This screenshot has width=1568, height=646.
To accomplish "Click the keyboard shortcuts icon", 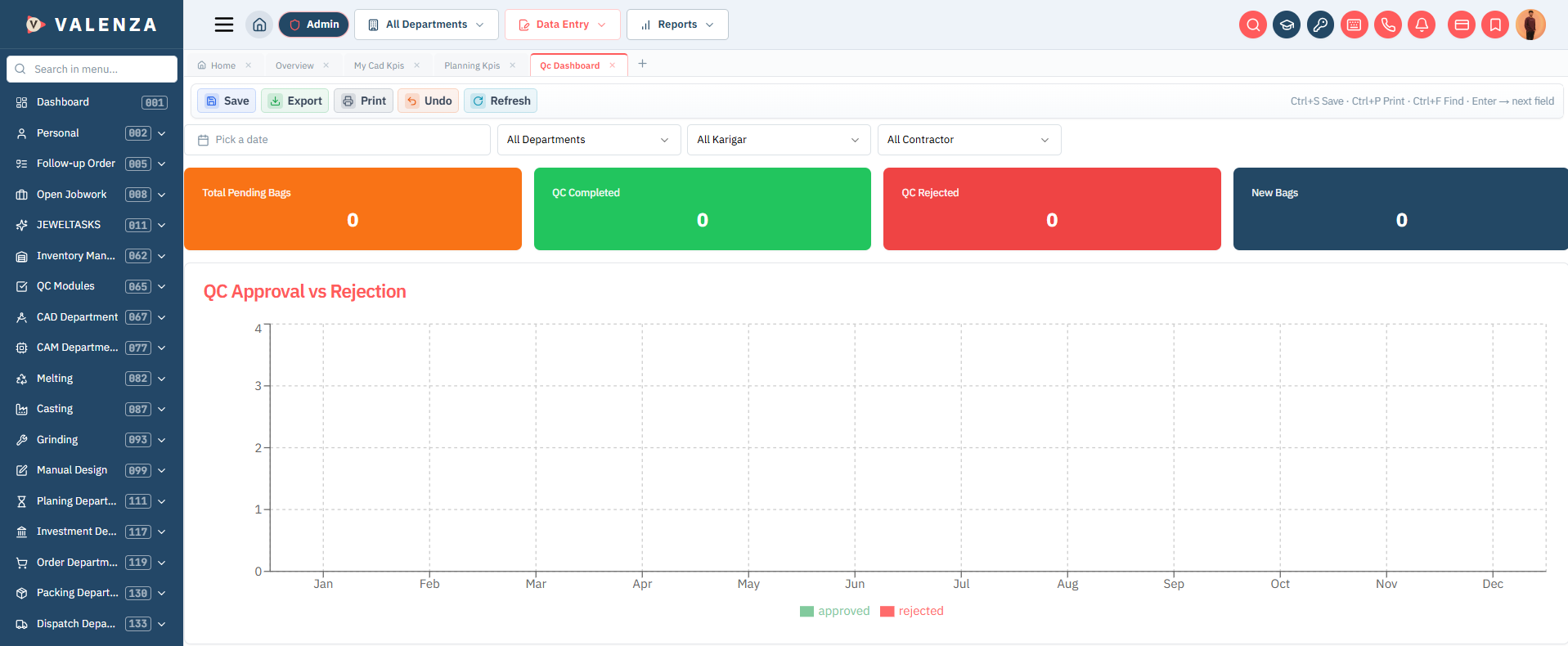I will pyautogui.click(x=1354, y=25).
